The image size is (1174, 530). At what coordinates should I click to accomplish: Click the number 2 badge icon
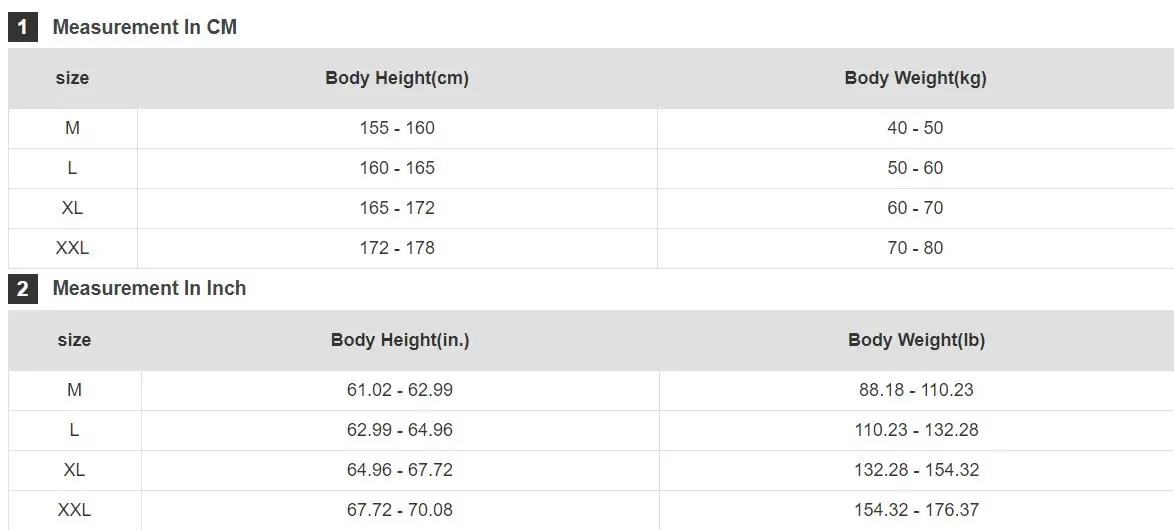[22, 289]
